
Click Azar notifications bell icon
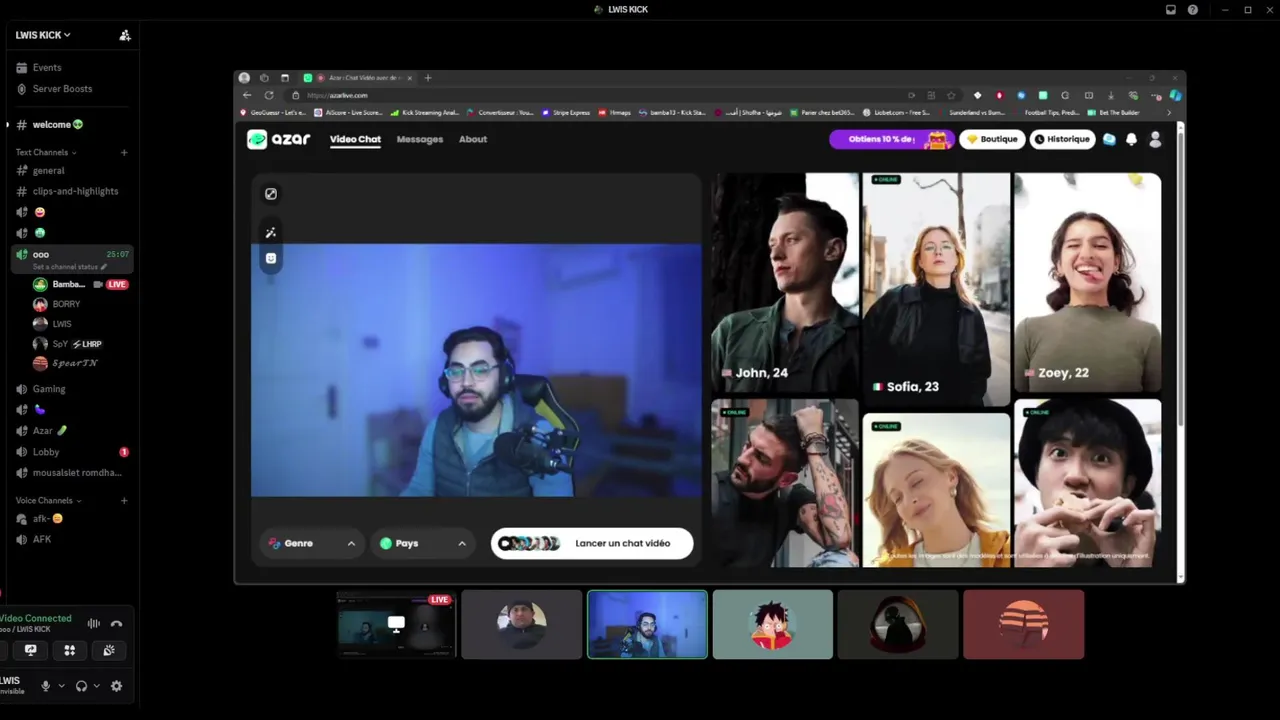[x=1132, y=140]
